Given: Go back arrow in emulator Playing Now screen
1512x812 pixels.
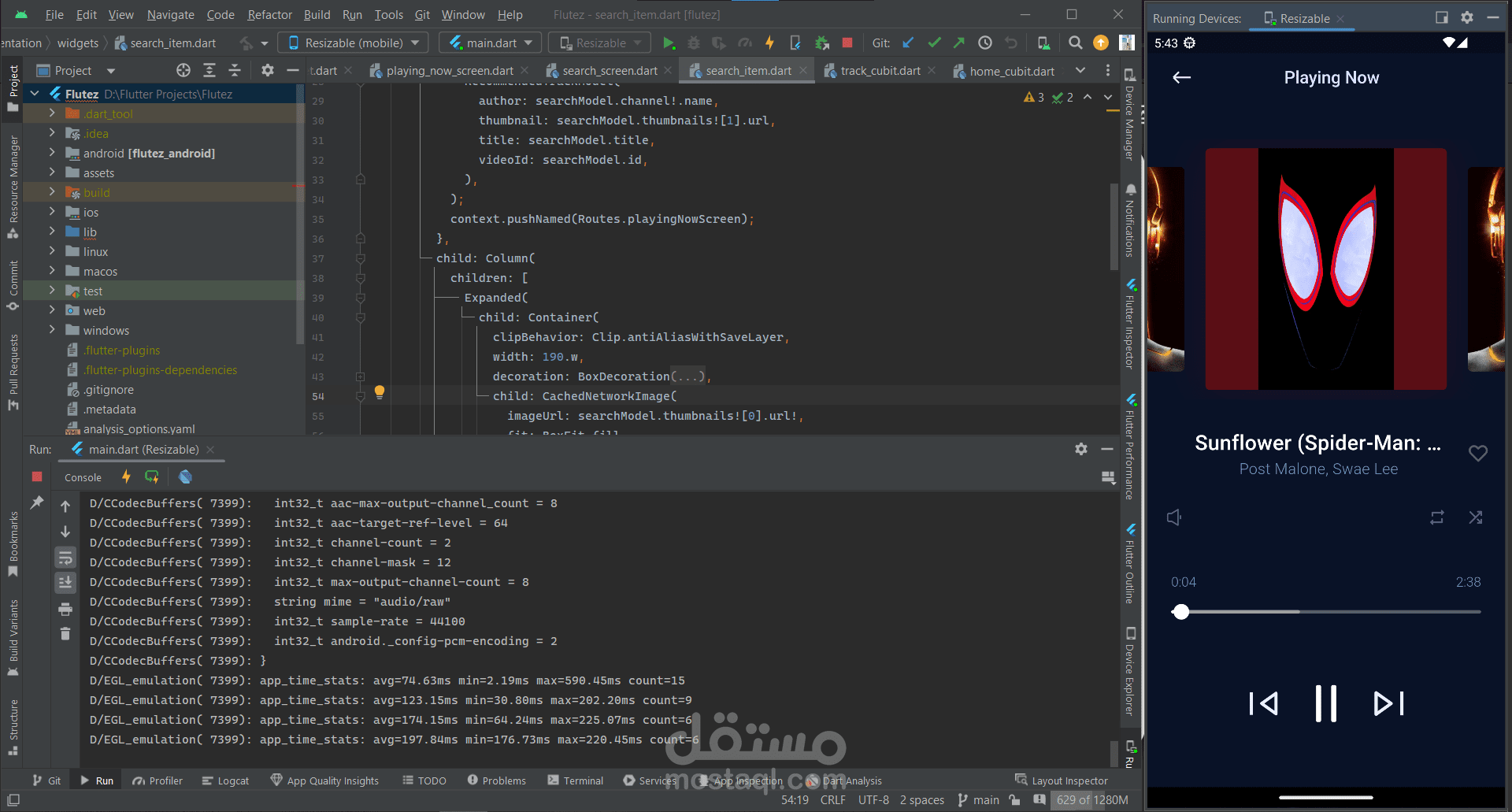Looking at the screenshot, I should (1181, 77).
